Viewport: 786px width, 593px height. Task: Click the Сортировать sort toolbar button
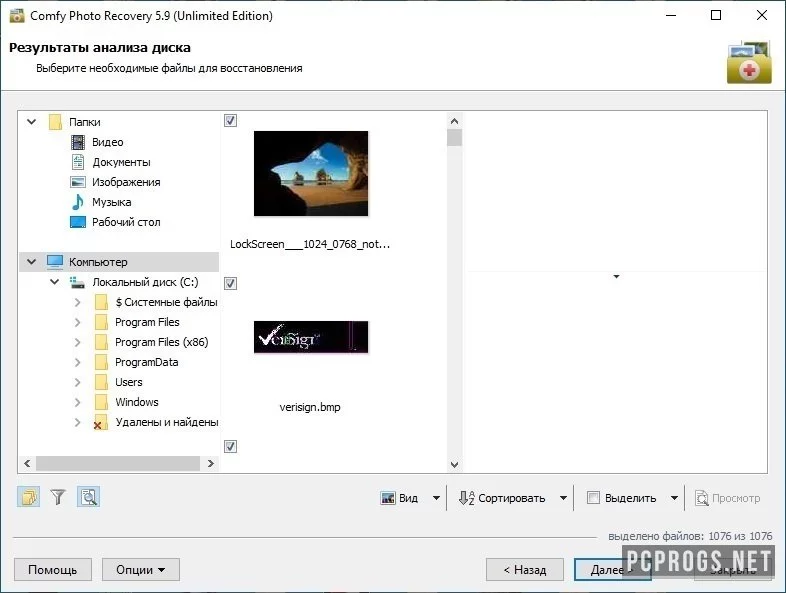502,498
